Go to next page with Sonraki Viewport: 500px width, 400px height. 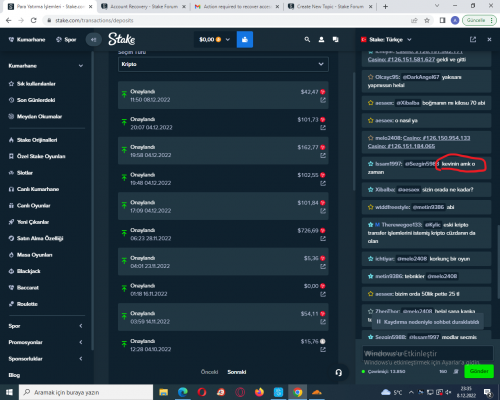point(237,372)
